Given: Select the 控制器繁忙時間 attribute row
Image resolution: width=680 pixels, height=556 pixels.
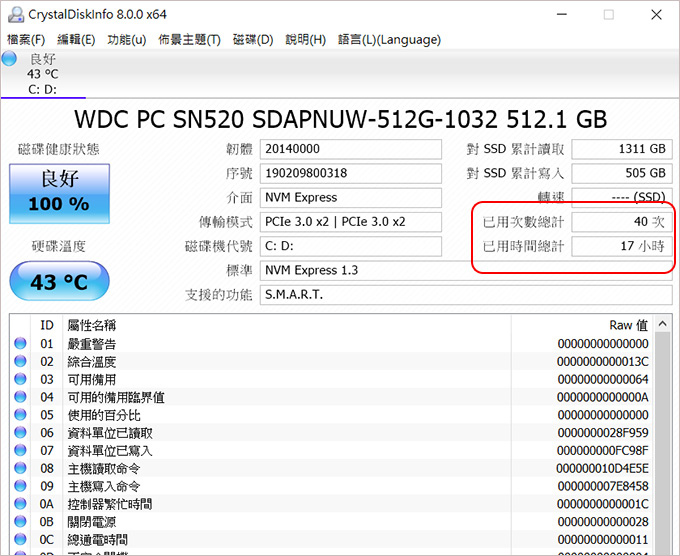Looking at the screenshot, I should pos(332,504).
